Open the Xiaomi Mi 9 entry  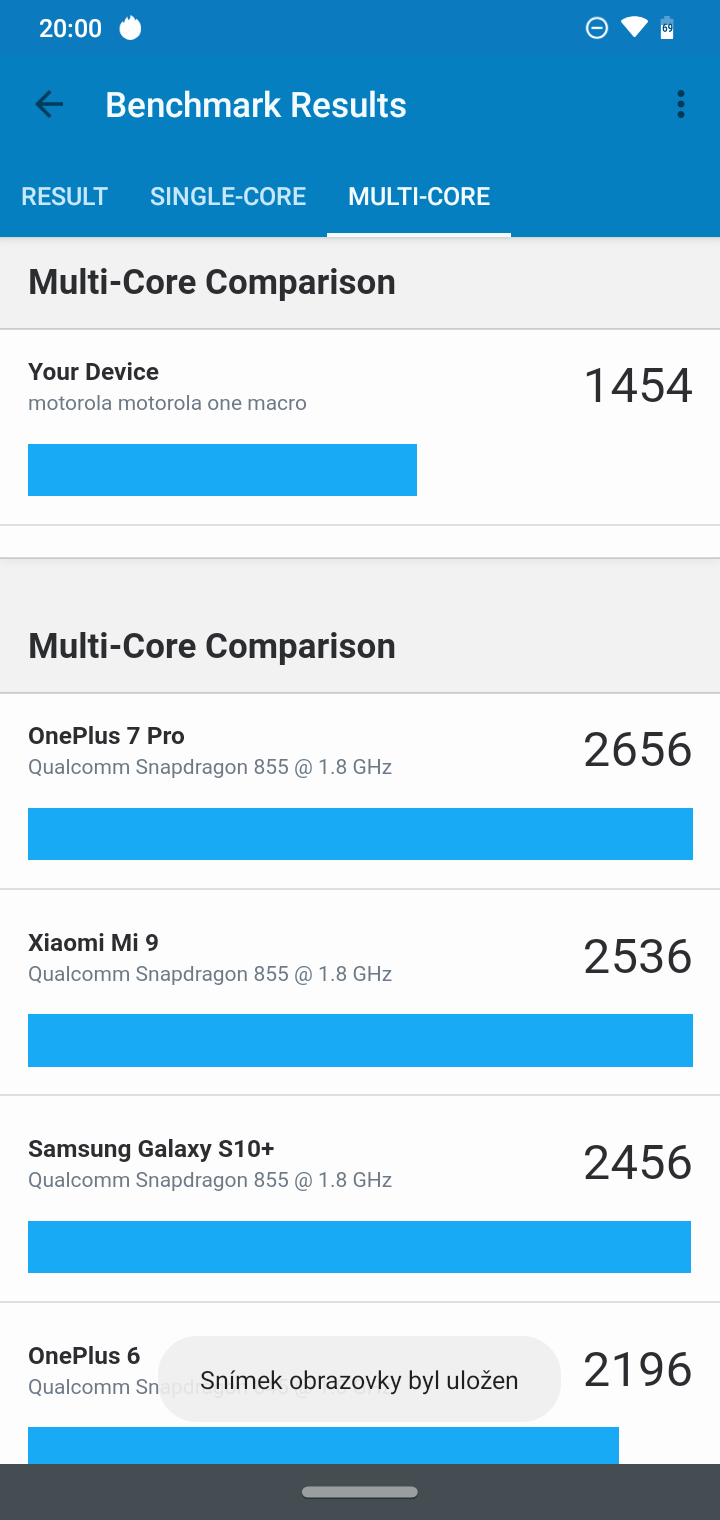(x=93, y=943)
